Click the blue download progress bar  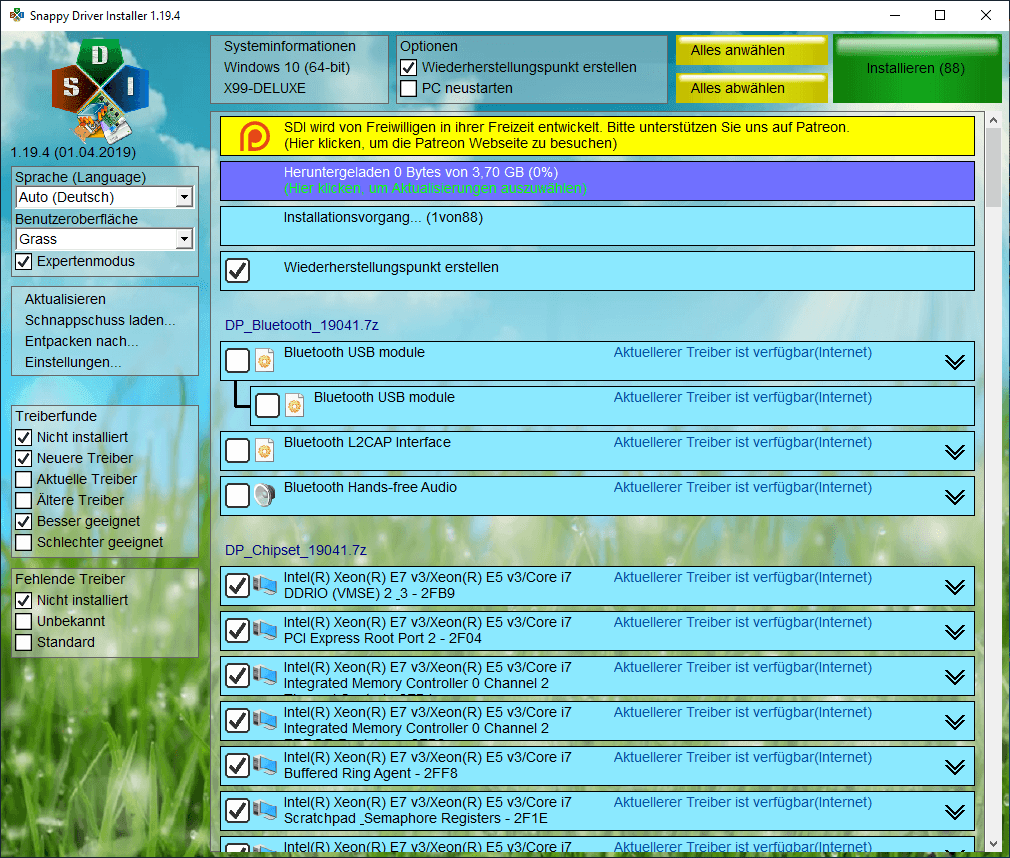coord(597,180)
